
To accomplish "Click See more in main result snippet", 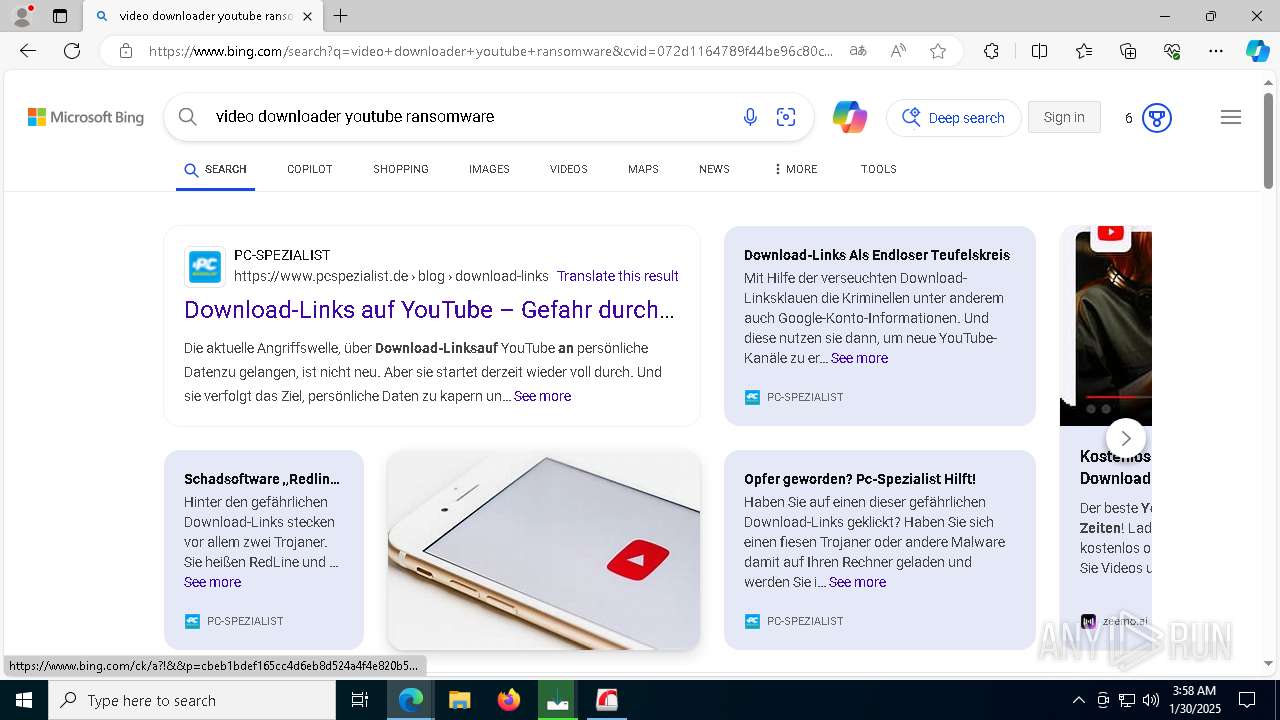I will 542,396.
